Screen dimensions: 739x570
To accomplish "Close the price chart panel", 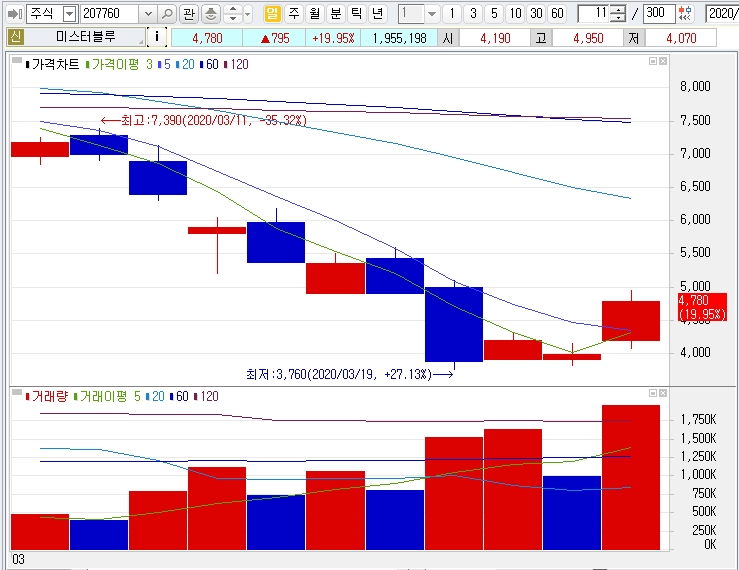I will [x=663, y=61].
